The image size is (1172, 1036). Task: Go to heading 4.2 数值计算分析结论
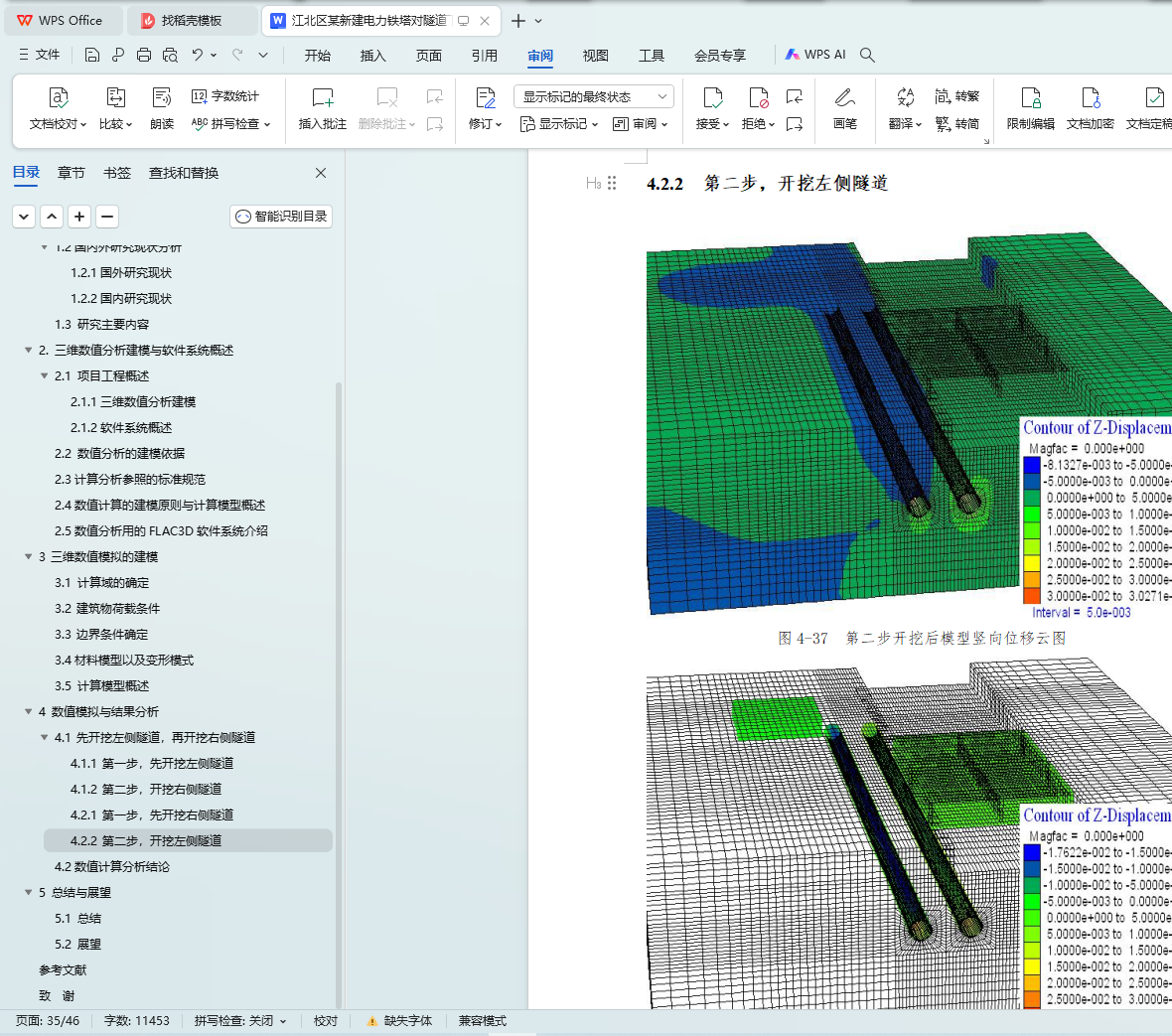pos(112,866)
